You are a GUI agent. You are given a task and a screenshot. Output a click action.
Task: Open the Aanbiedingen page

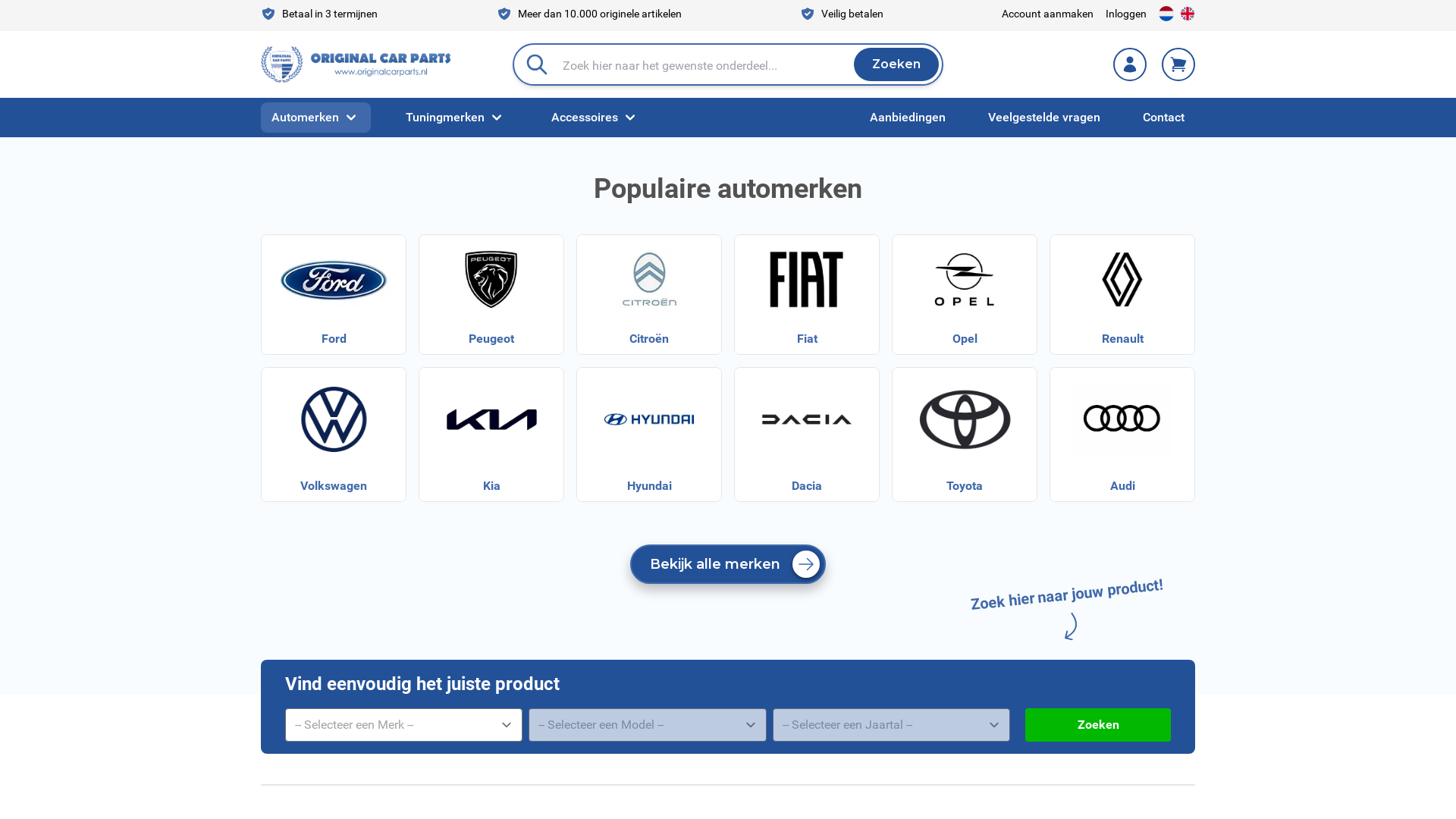[x=908, y=118]
